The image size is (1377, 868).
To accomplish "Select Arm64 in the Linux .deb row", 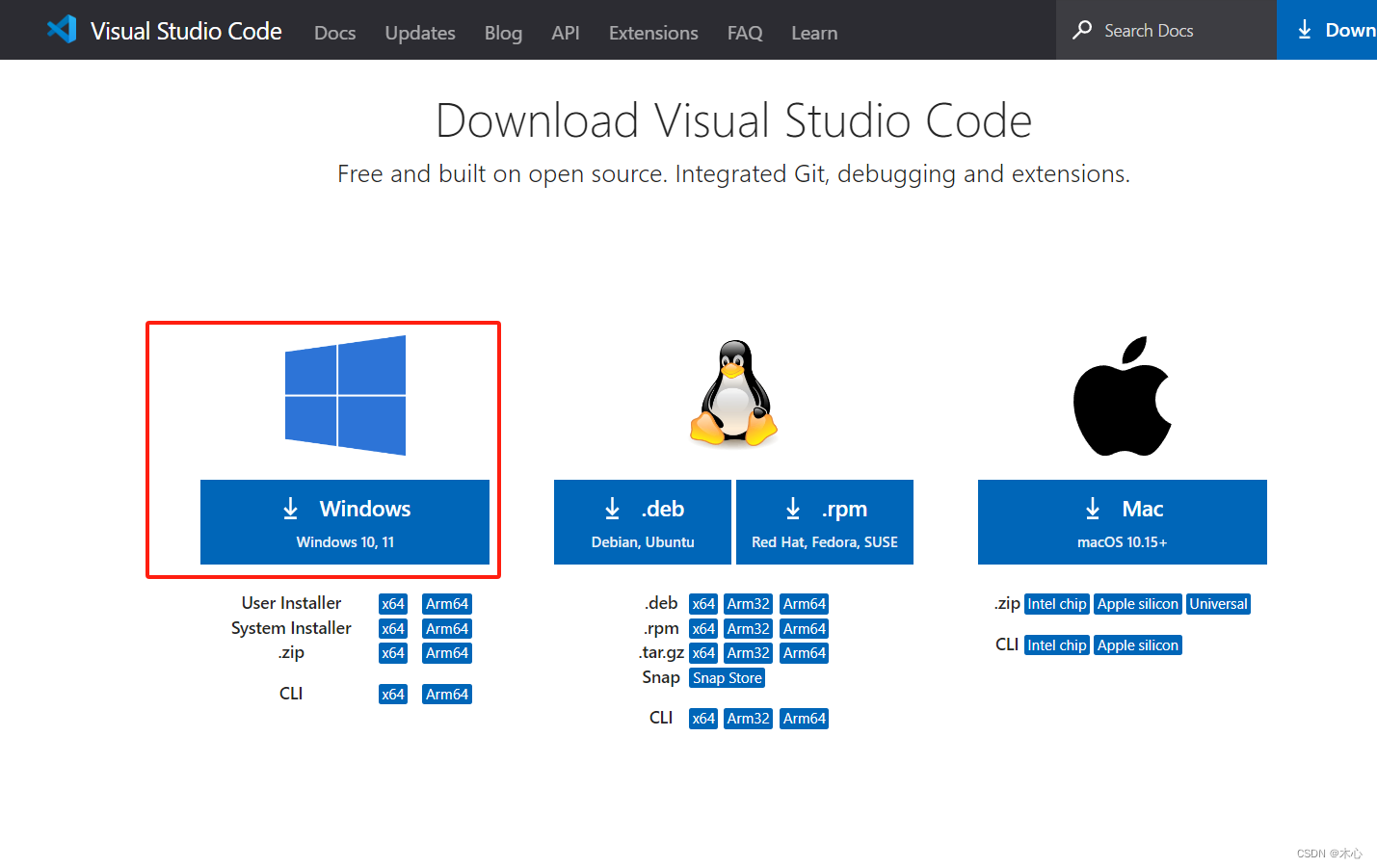I will 805,604.
